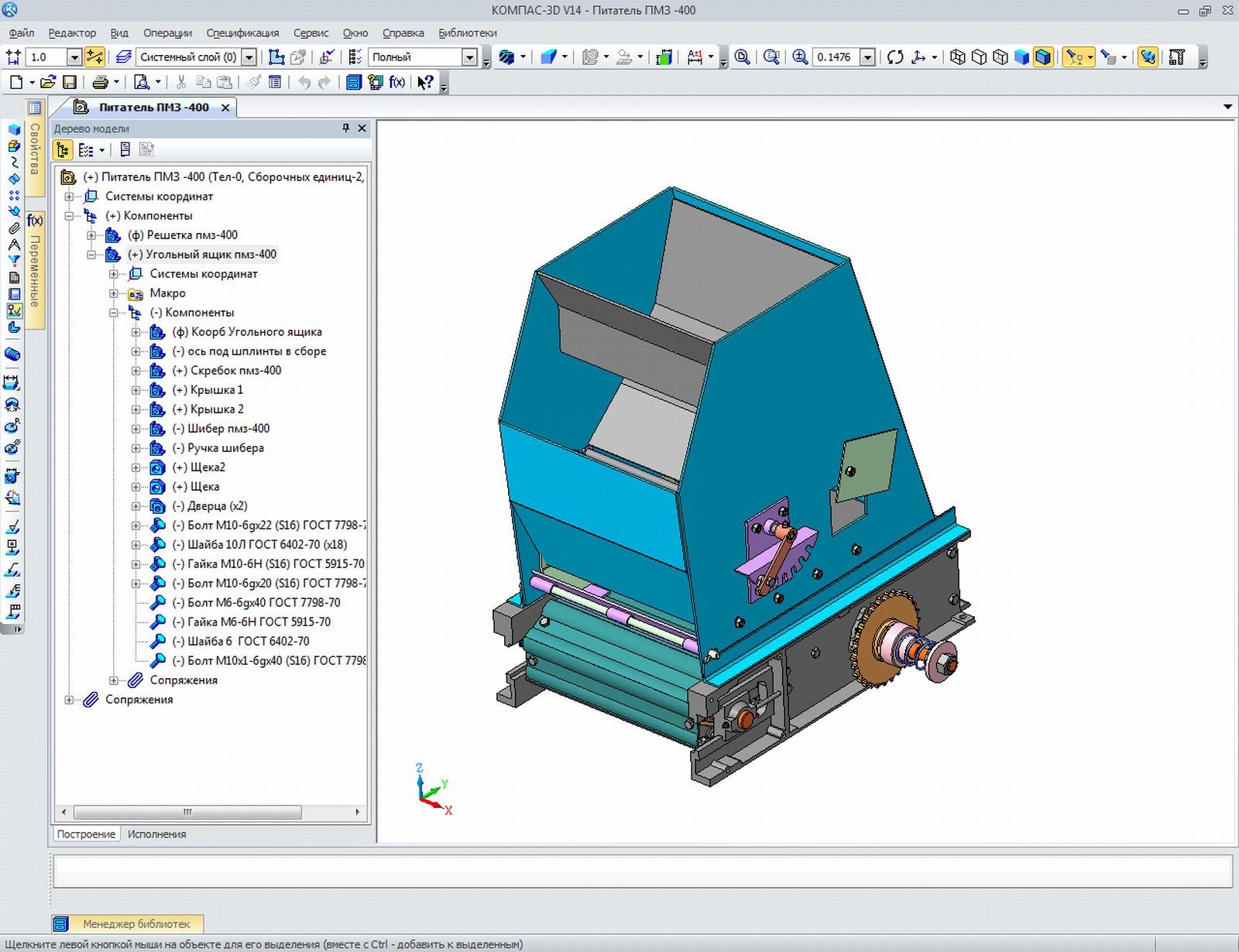Create a new document with the blank-page icon
Image resolution: width=1239 pixels, height=952 pixels.
[x=16, y=82]
